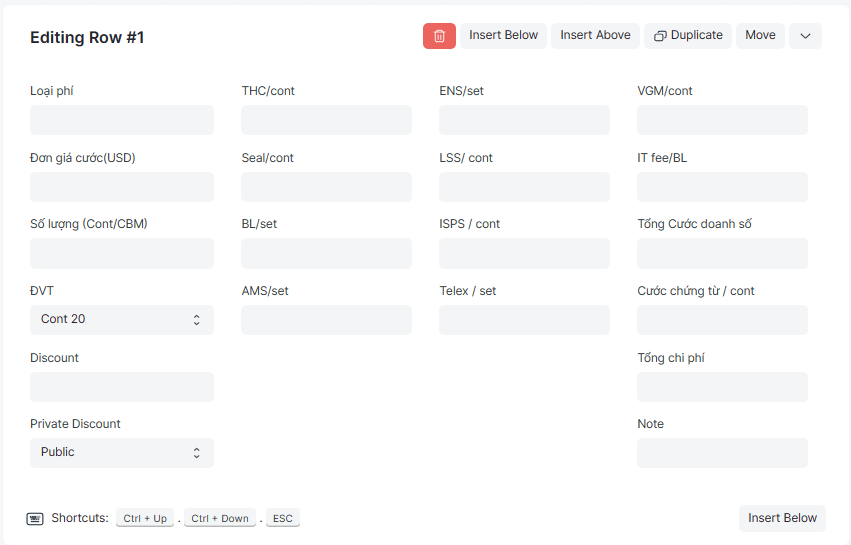The width and height of the screenshot is (851, 545).
Task: Focus the Discount input field
Action: 122,387
